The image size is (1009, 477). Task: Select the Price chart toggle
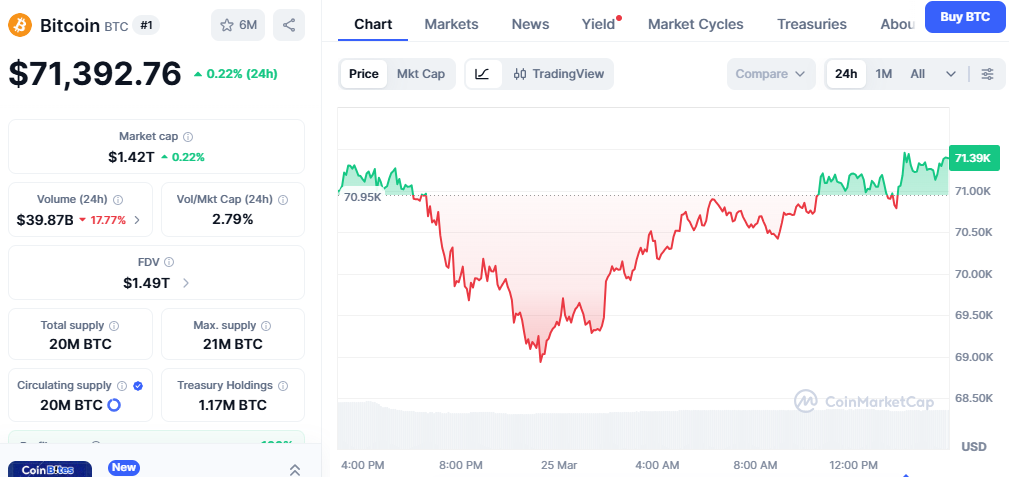click(x=364, y=74)
